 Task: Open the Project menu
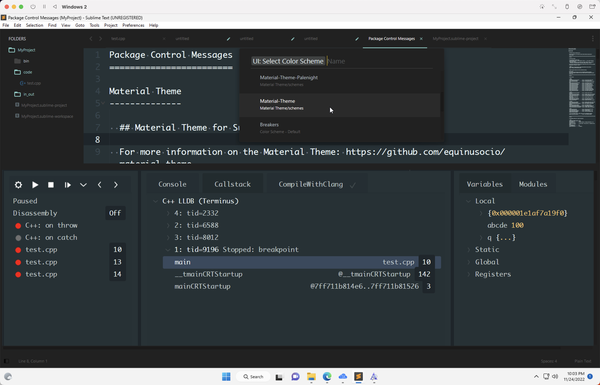[x=111, y=25]
